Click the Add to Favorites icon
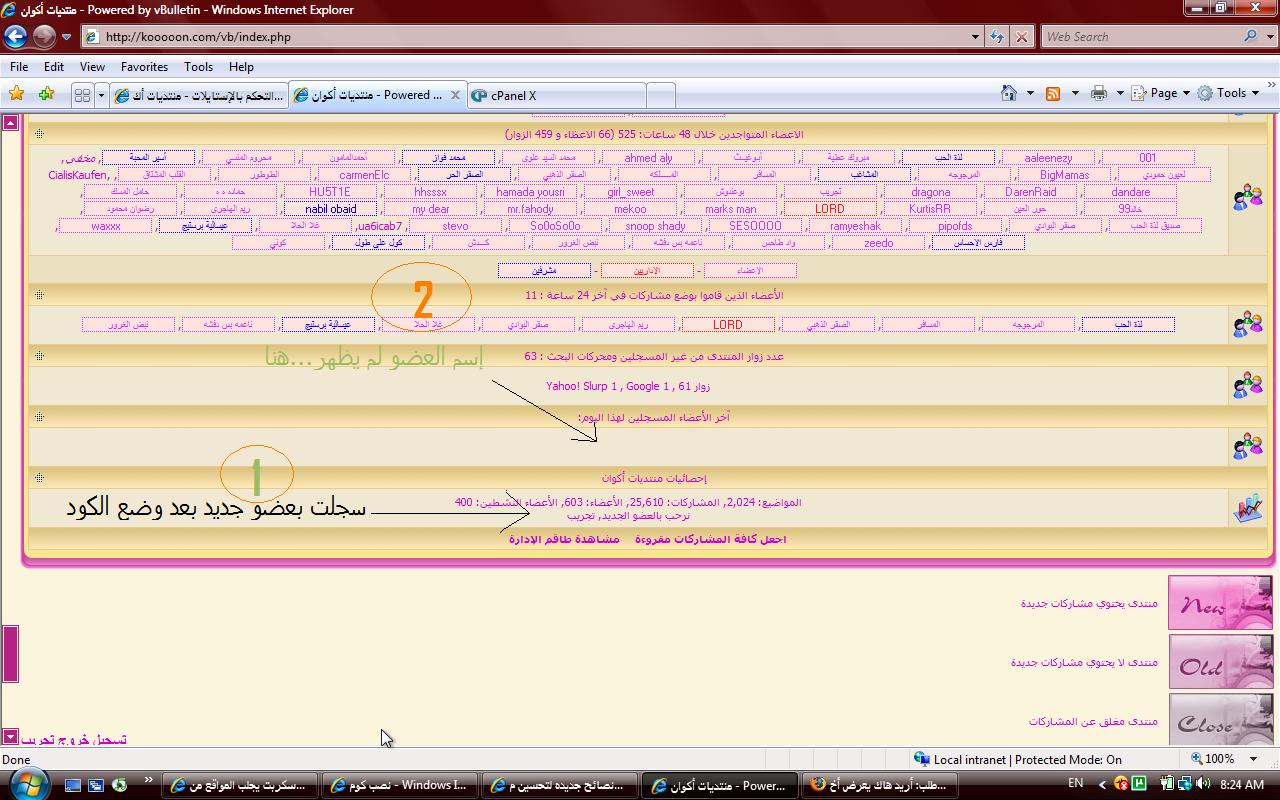 point(46,94)
